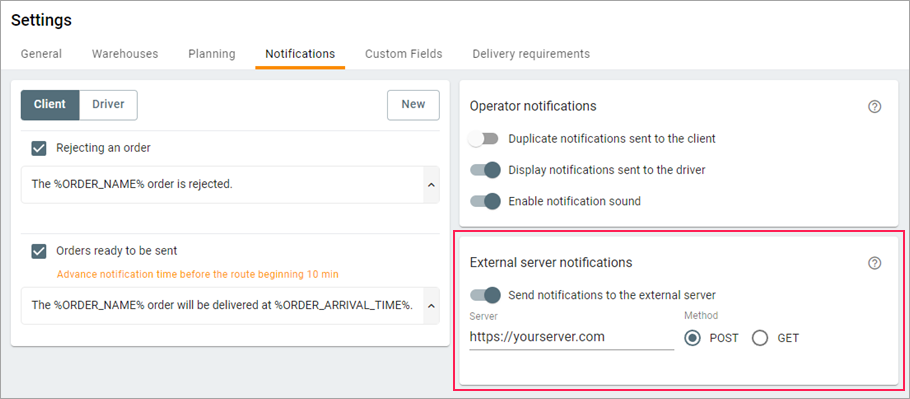Open the Warehouses tab

pyautogui.click(x=125, y=54)
